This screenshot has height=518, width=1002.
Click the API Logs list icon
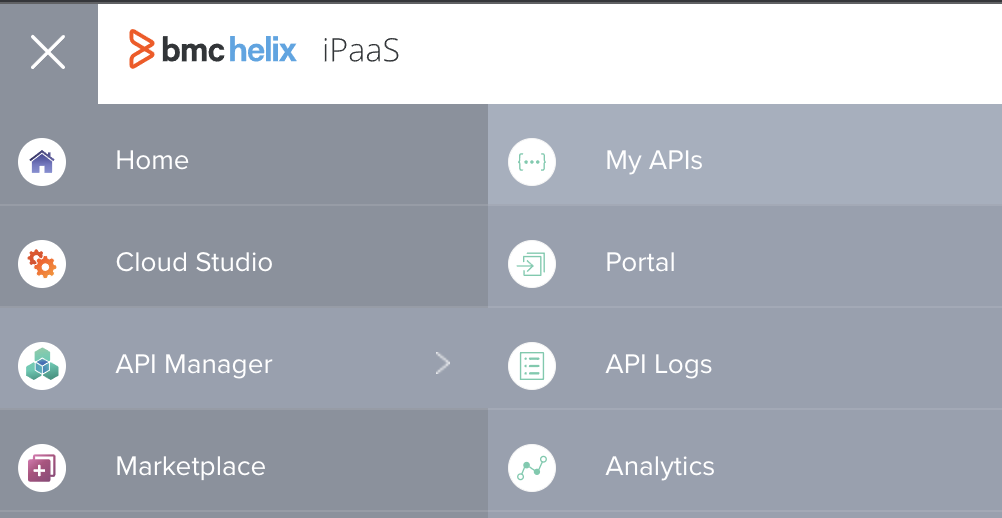click(x=532, y=366)
